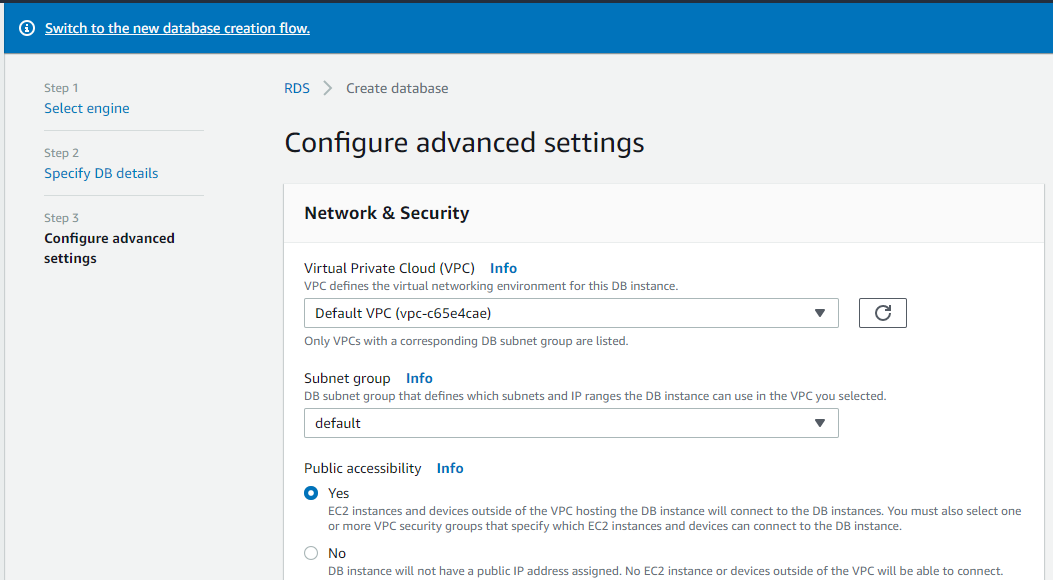Open Step 3 Configure advanced settings
Image resolution: width=1053 pixels, height=580 pixels.
coord(109,248)
